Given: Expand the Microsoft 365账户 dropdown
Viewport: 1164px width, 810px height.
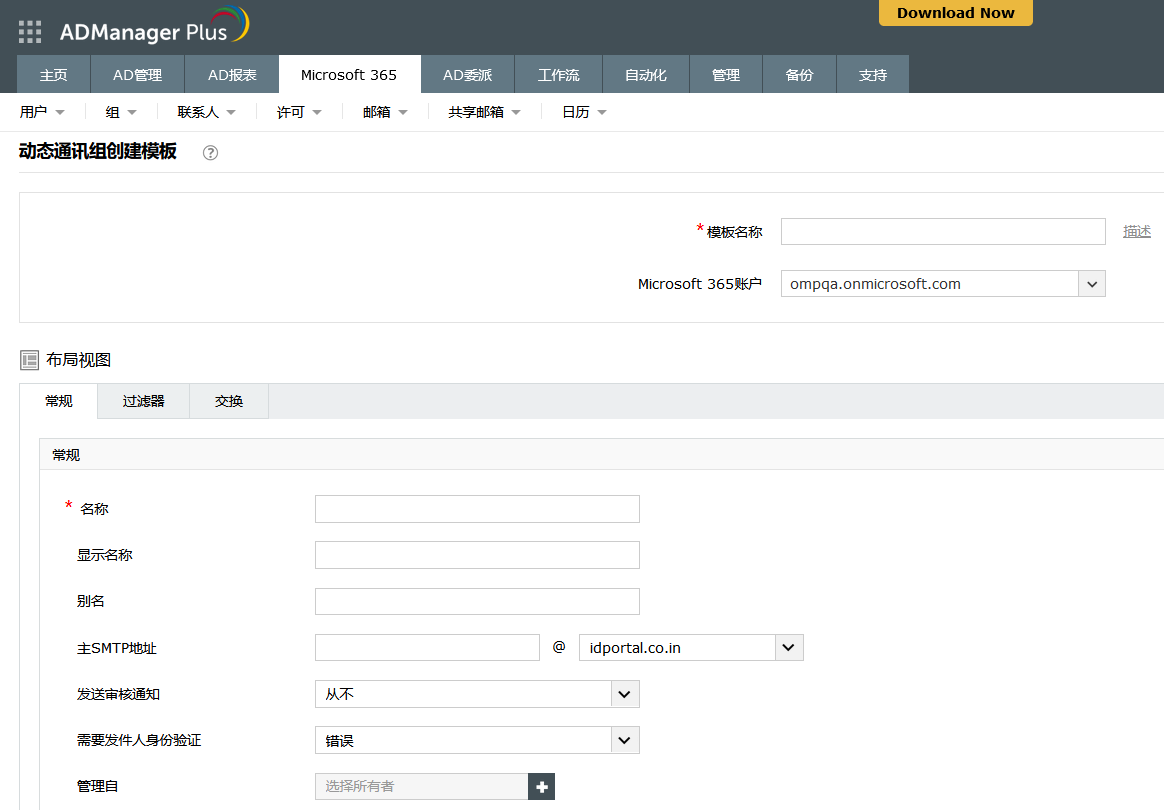Looking at the screenshot, I should tap(1092, 284).
